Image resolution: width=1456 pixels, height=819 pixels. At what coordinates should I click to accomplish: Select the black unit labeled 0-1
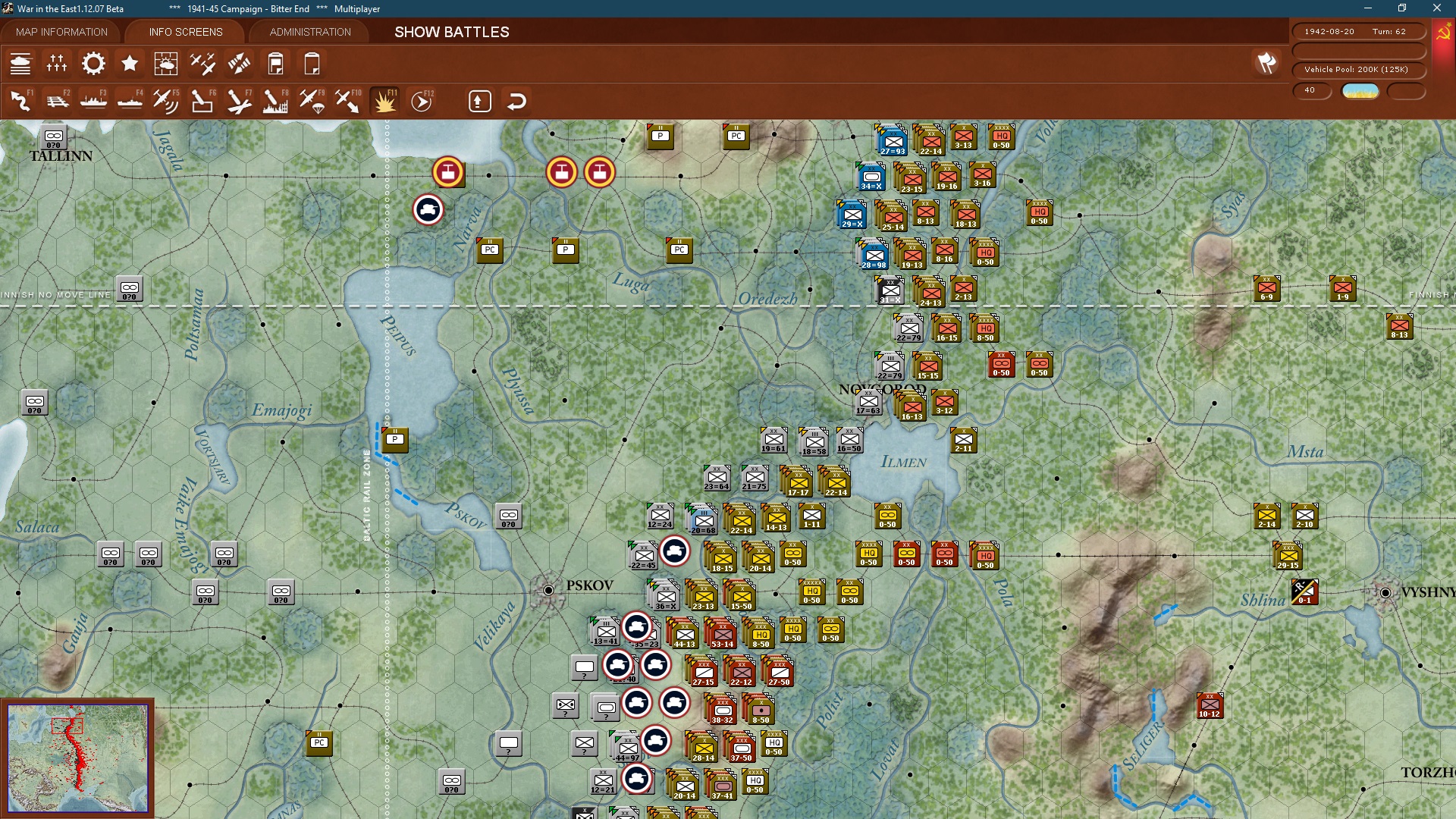tap(1304, 591)
